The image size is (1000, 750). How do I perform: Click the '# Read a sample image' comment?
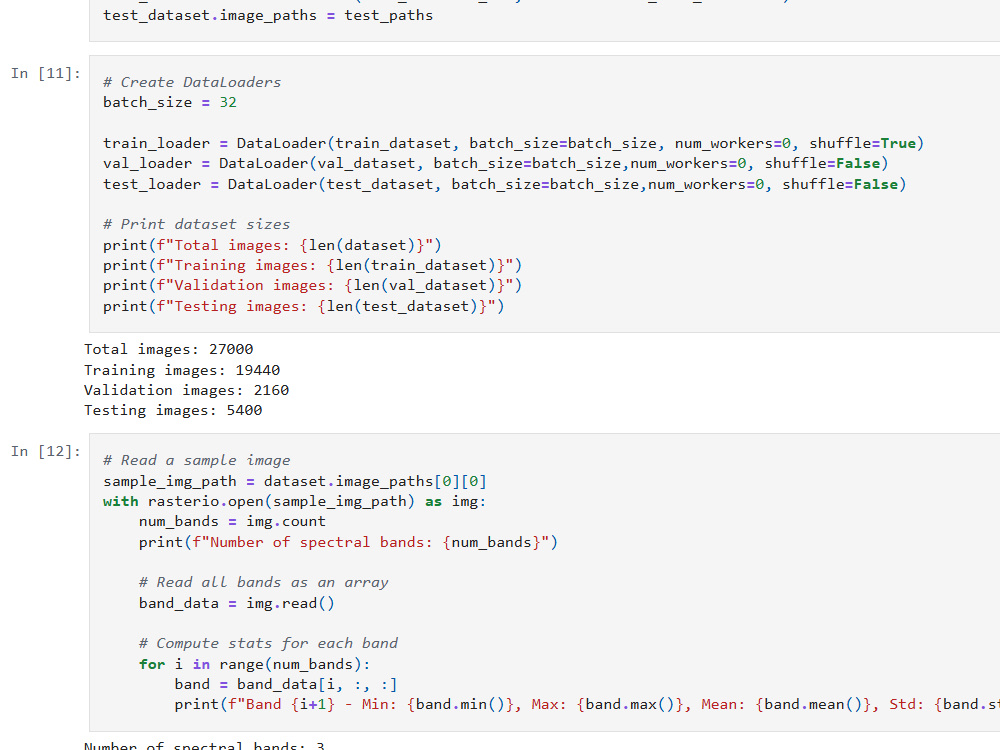(x=196, y=460)
